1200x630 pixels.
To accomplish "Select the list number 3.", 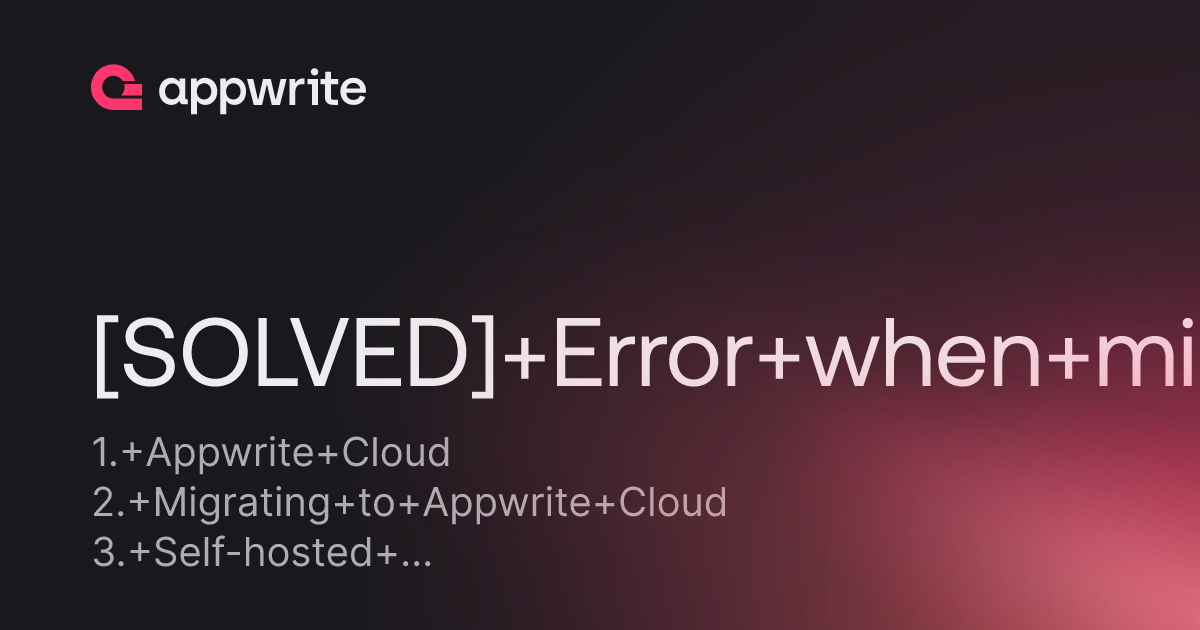I will [107, 553].
